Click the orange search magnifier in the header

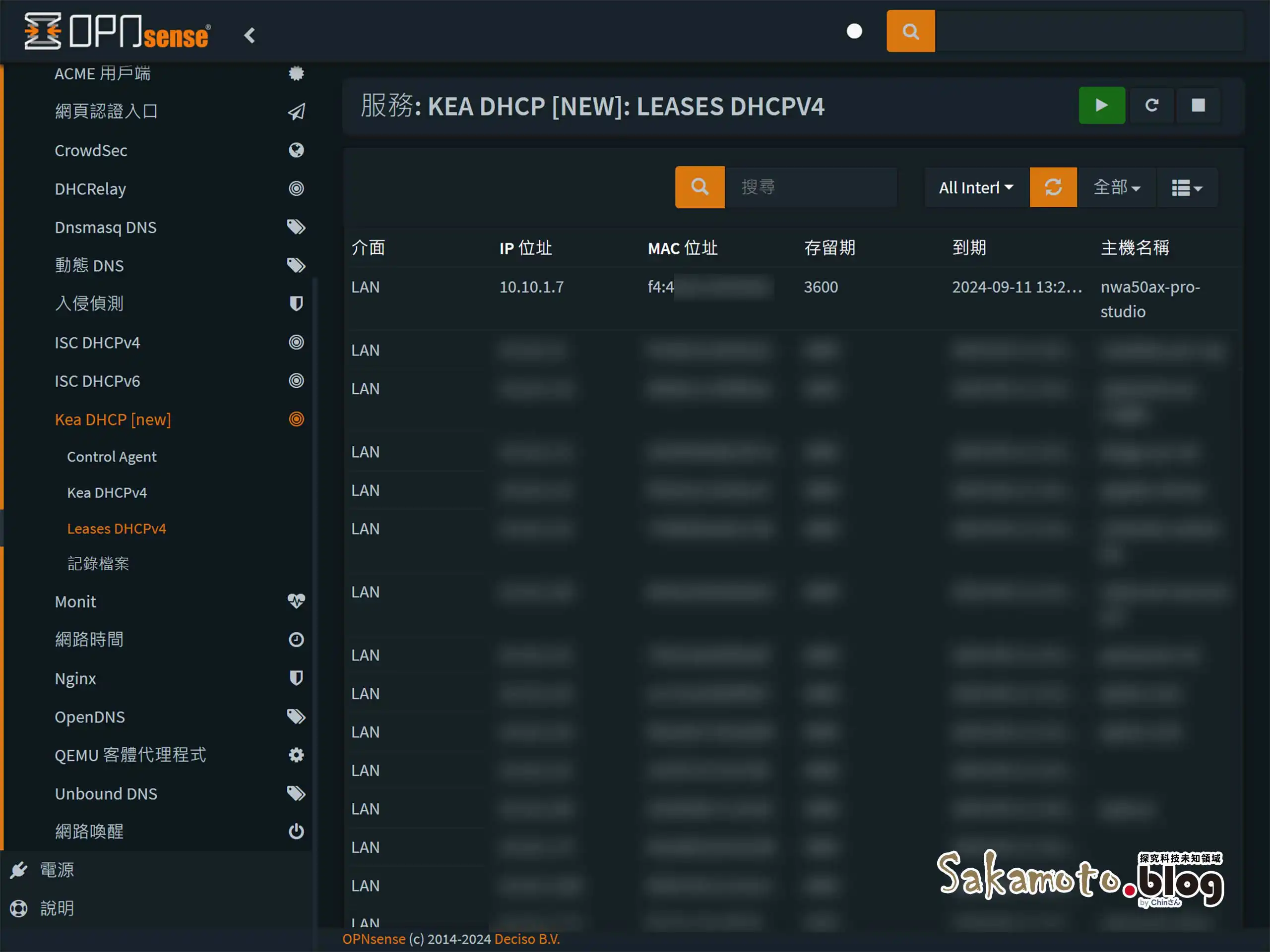pos(910,31)
